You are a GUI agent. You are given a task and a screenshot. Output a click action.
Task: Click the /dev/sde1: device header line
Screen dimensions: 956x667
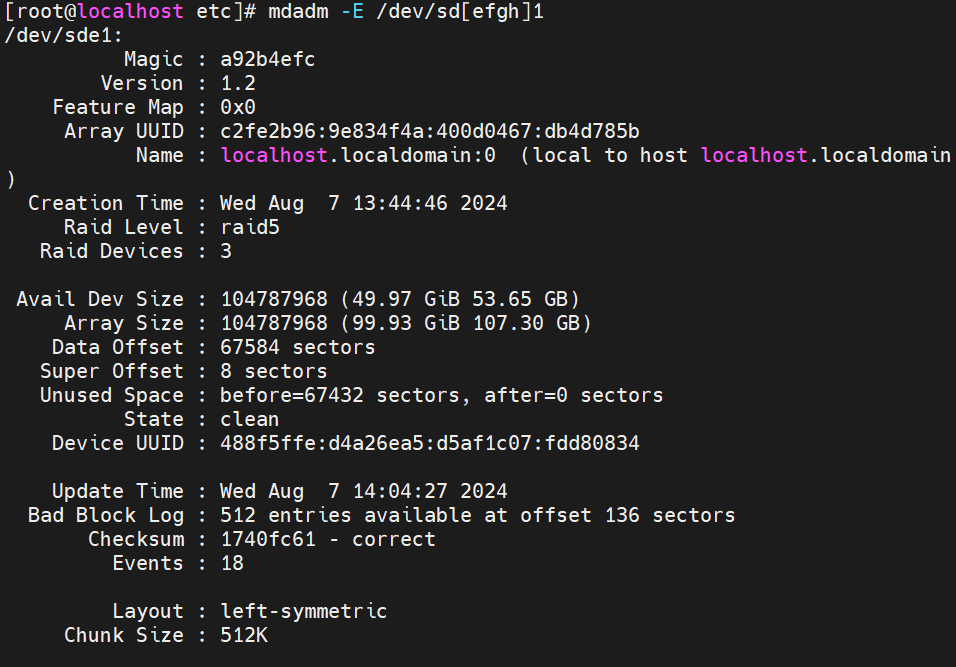coord(63,35)
